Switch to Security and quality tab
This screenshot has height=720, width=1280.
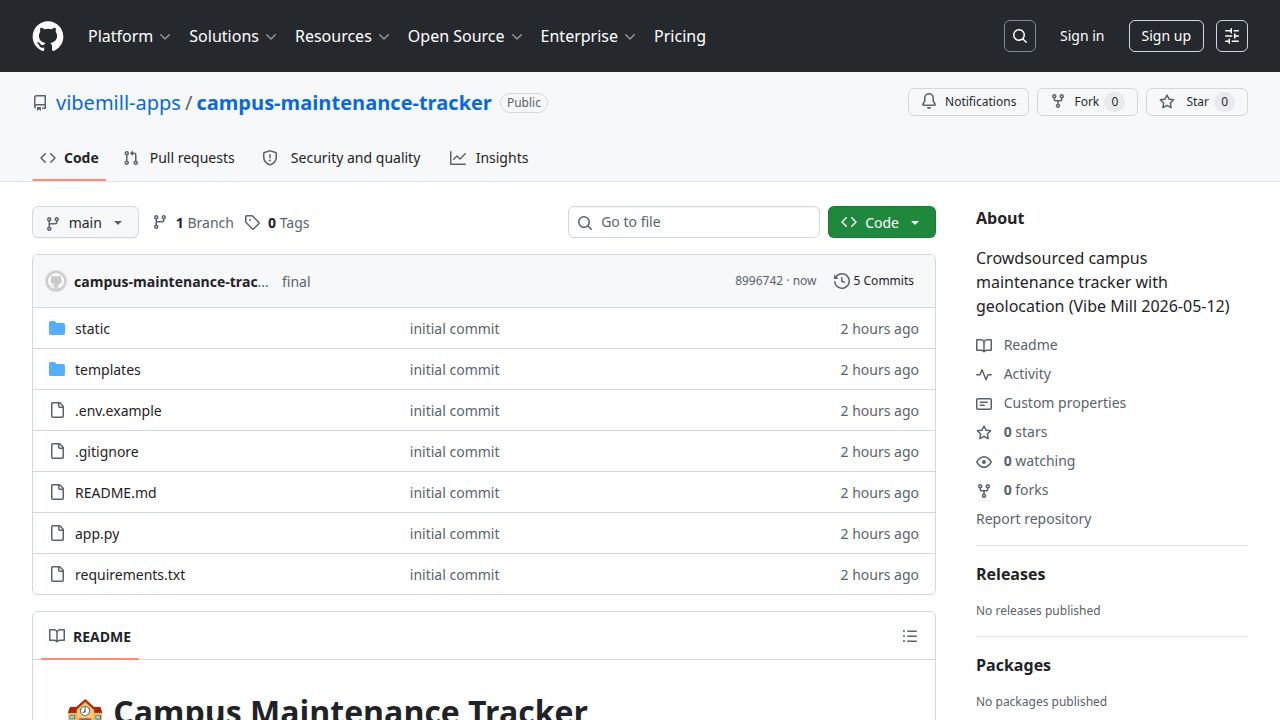pos(341,158)
